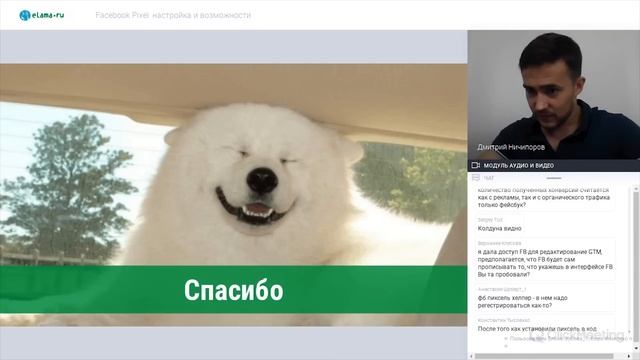
Task: Click the horizontal chat scrollbar thumb
Action: click(x=544, y=356)
